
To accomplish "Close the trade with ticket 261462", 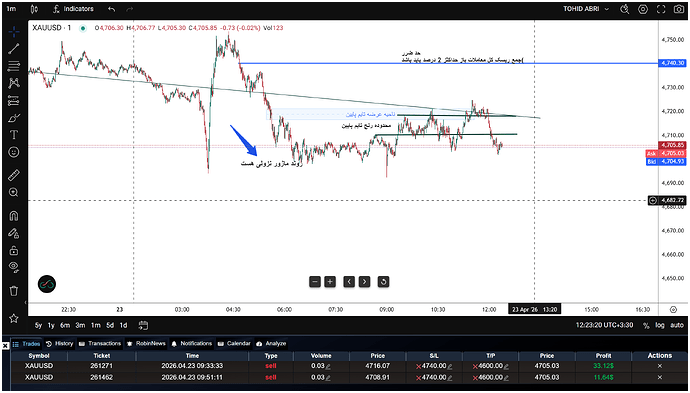I will tap(660, 378).
